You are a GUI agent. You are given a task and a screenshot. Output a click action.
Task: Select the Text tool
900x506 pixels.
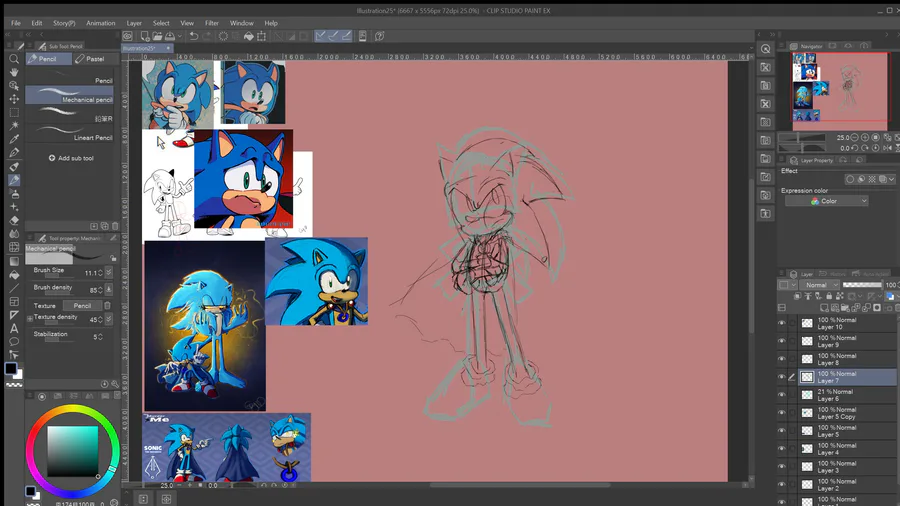14,329
